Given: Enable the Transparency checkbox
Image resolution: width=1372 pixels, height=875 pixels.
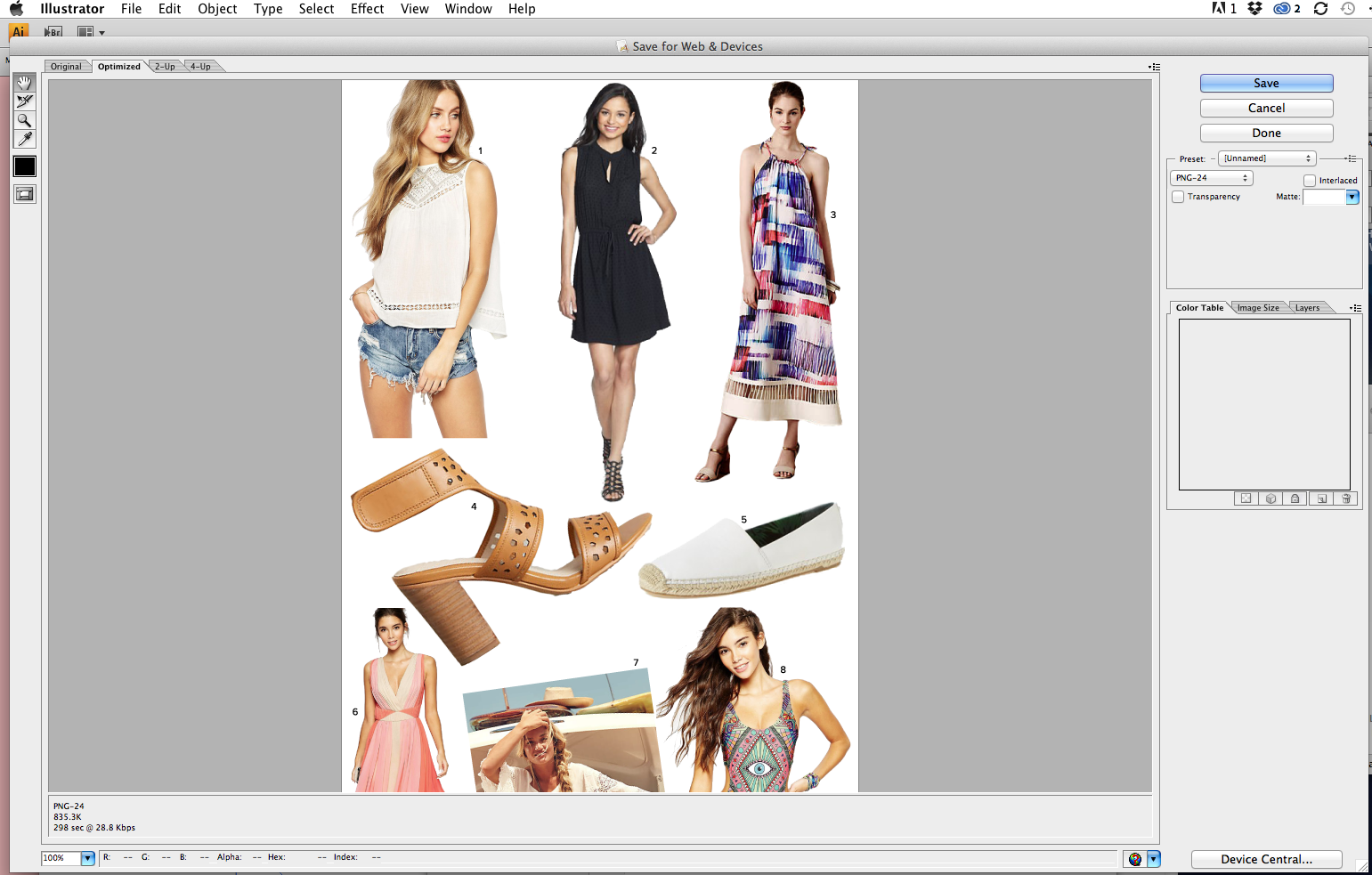Looking at the screenshot, I should (x=1178, y=197).
